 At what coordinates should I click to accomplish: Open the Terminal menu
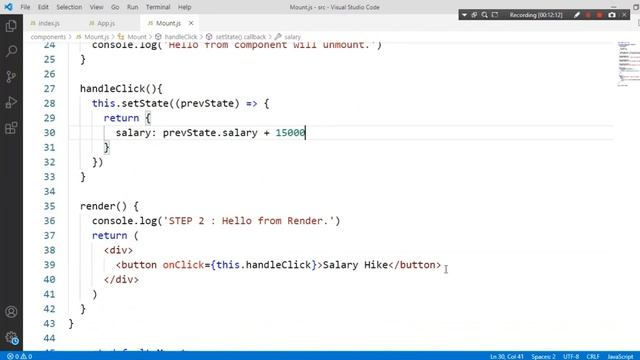(x=158, y=7)
